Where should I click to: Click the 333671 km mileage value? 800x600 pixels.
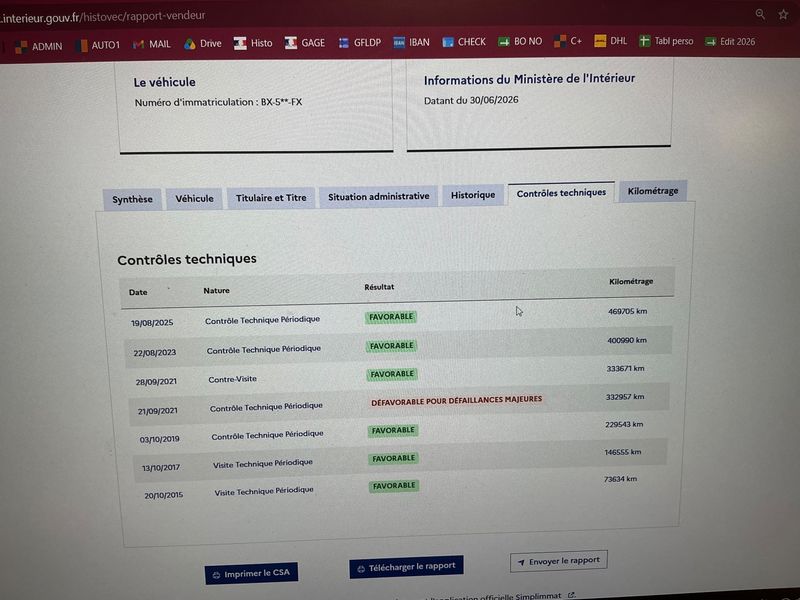click(x=626, y=368)
